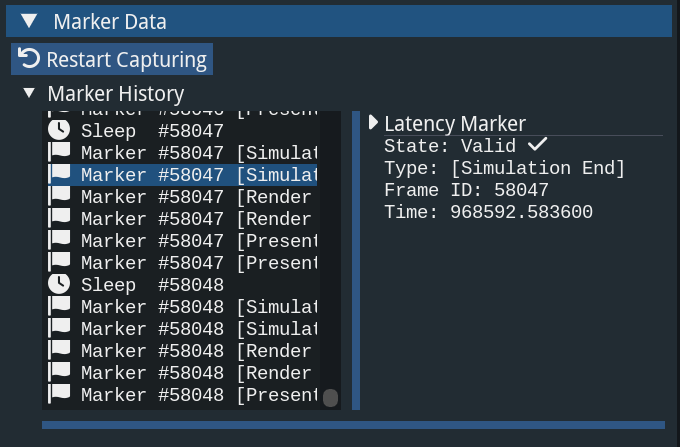Collapse the Marker Data section

click(x=30, y=21)
